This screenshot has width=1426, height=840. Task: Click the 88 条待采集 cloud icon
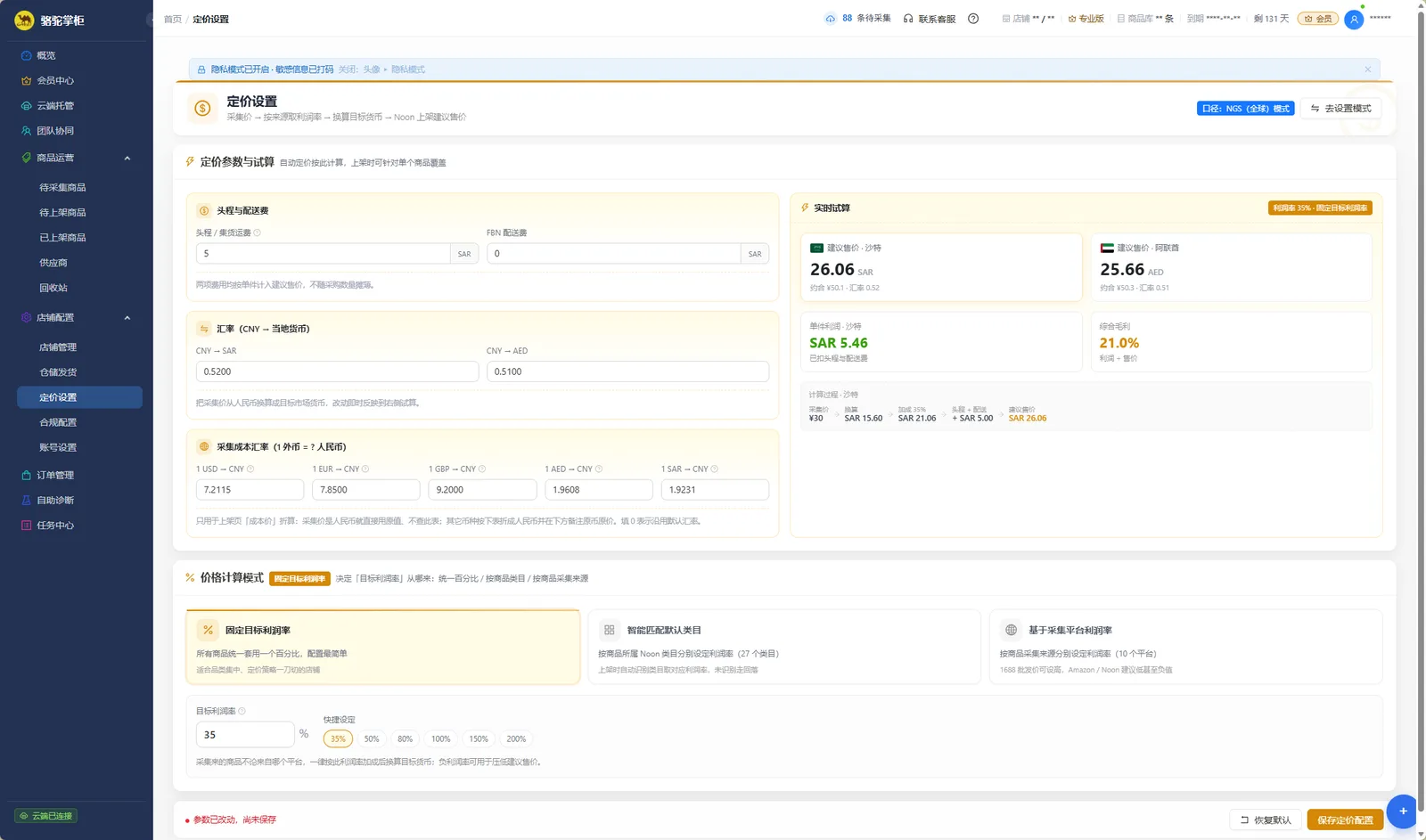pyautogui.click(x=831, y=19)
